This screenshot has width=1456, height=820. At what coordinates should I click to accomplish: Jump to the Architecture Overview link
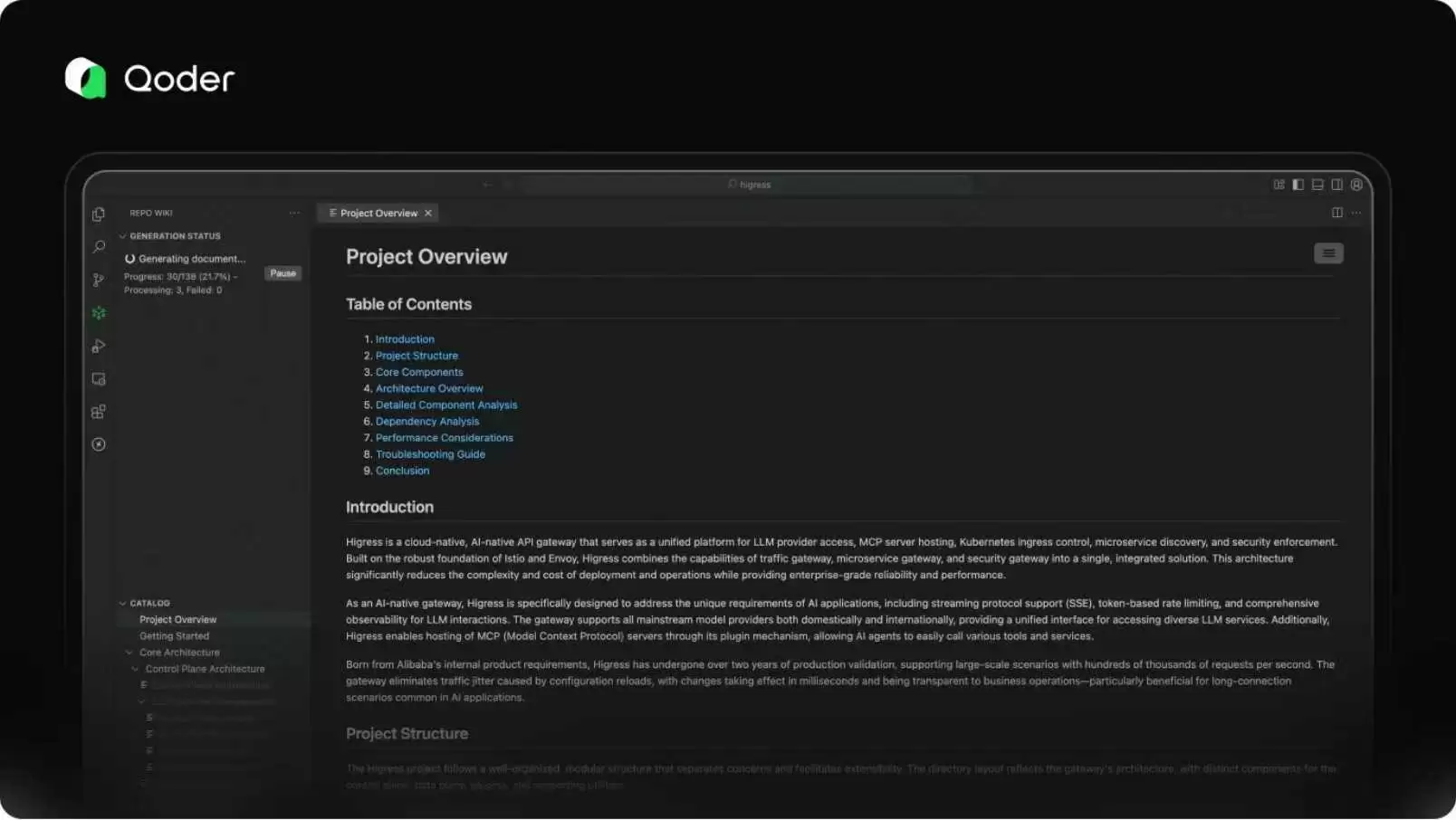coord(429,389)
